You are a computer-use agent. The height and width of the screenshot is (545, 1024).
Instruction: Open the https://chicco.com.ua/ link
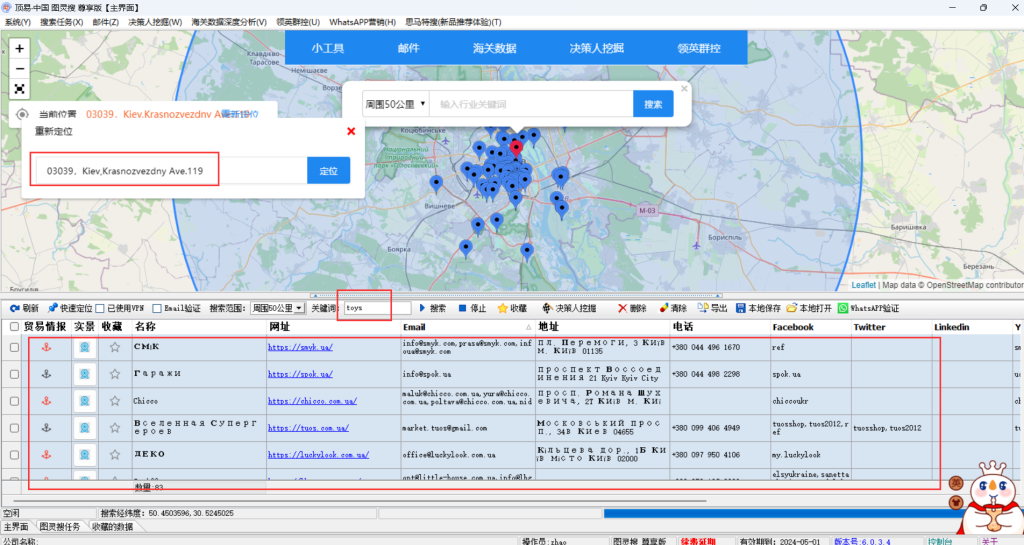[314, 401]
